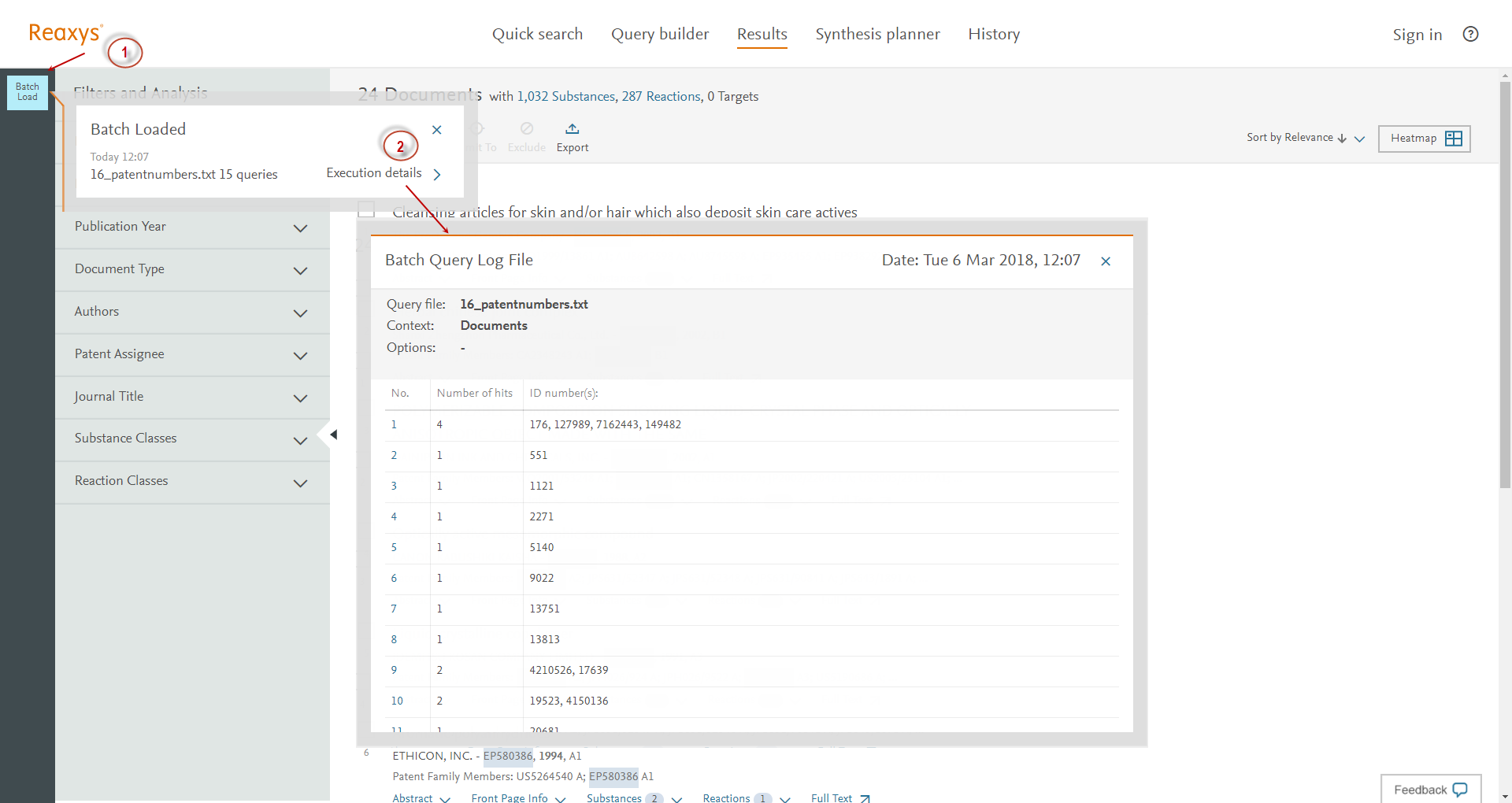Check the checkbox next to the Cleansing articles document
This screenshot has height=803, width=1512.
[366, 209]
